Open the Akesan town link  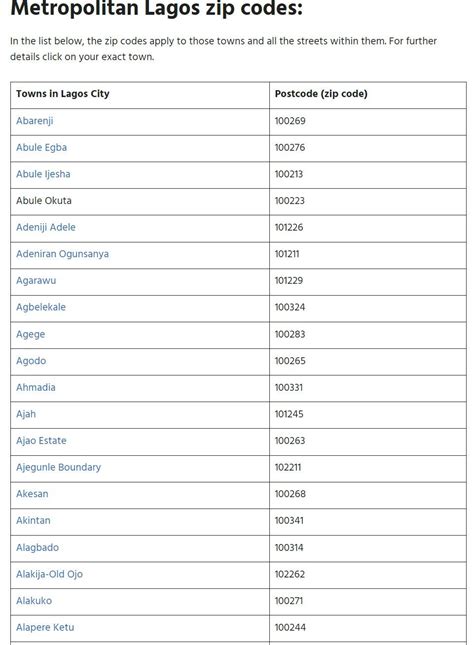[x=32, y=494]
